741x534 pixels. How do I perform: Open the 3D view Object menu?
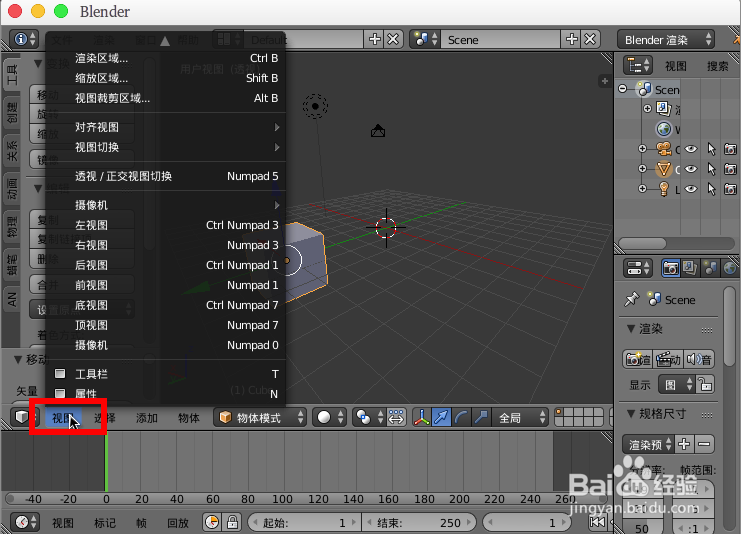pos(189,418)
